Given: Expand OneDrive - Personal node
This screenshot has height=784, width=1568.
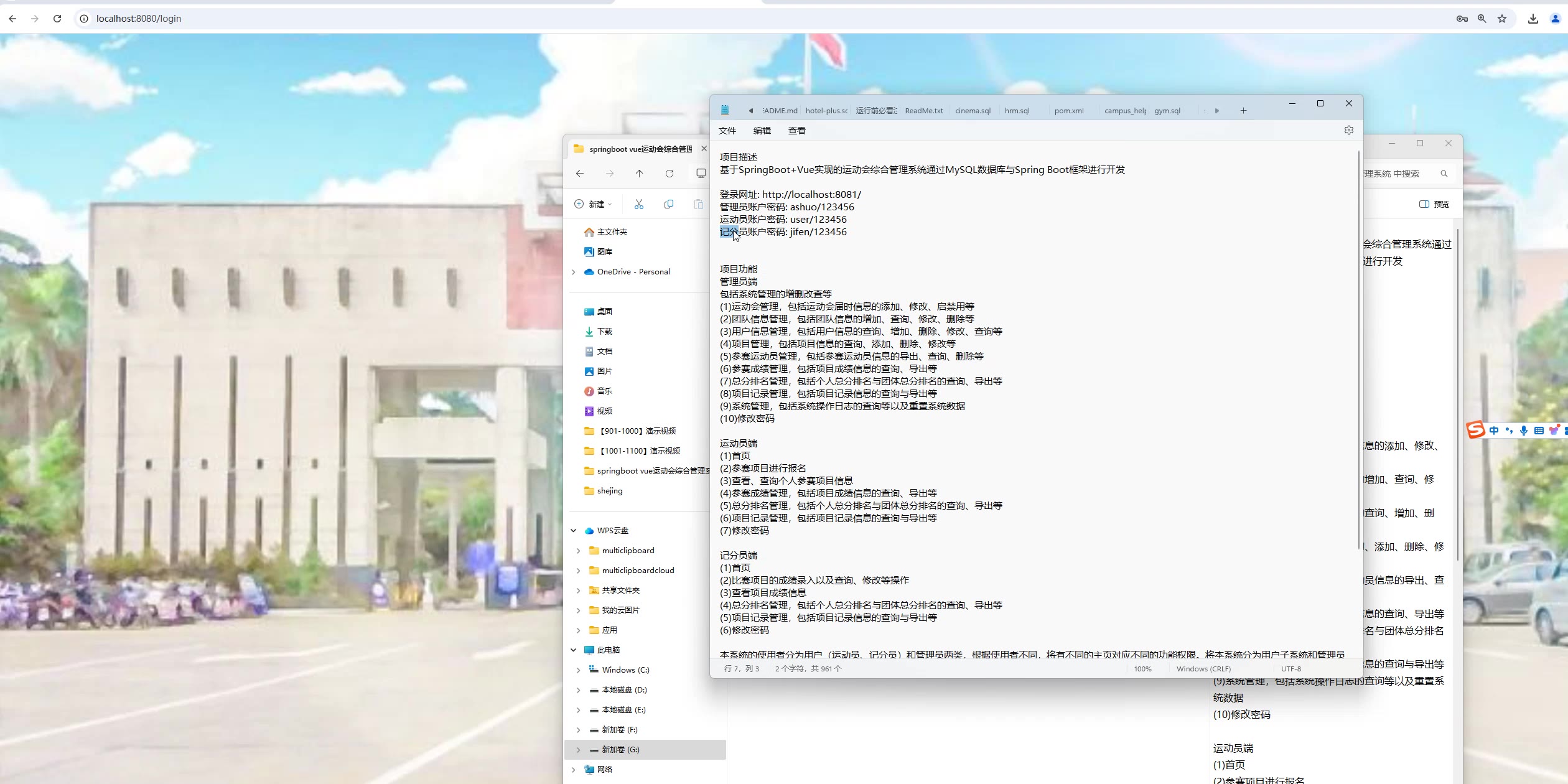Looking at the screenshot, I should pyautogui.click(x=574, y=272).
